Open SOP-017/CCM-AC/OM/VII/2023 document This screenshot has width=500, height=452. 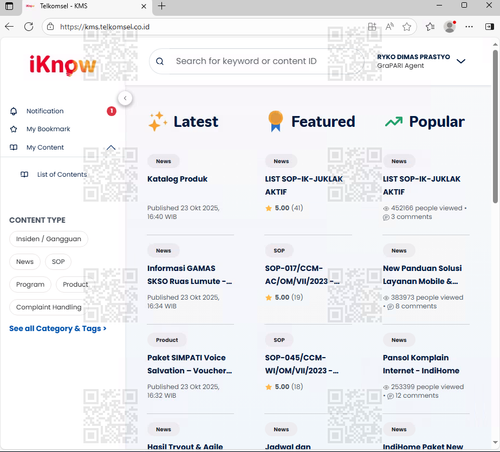[x=302, y=275]
